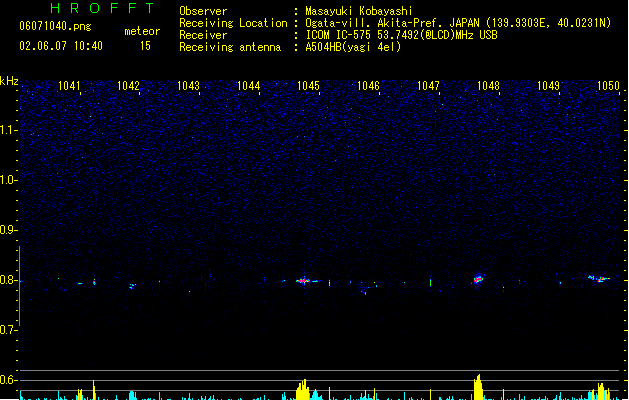Click the A504HB(yagi 4el) antenna text
The height and width of the screenshot is (400, 629).
353,47
